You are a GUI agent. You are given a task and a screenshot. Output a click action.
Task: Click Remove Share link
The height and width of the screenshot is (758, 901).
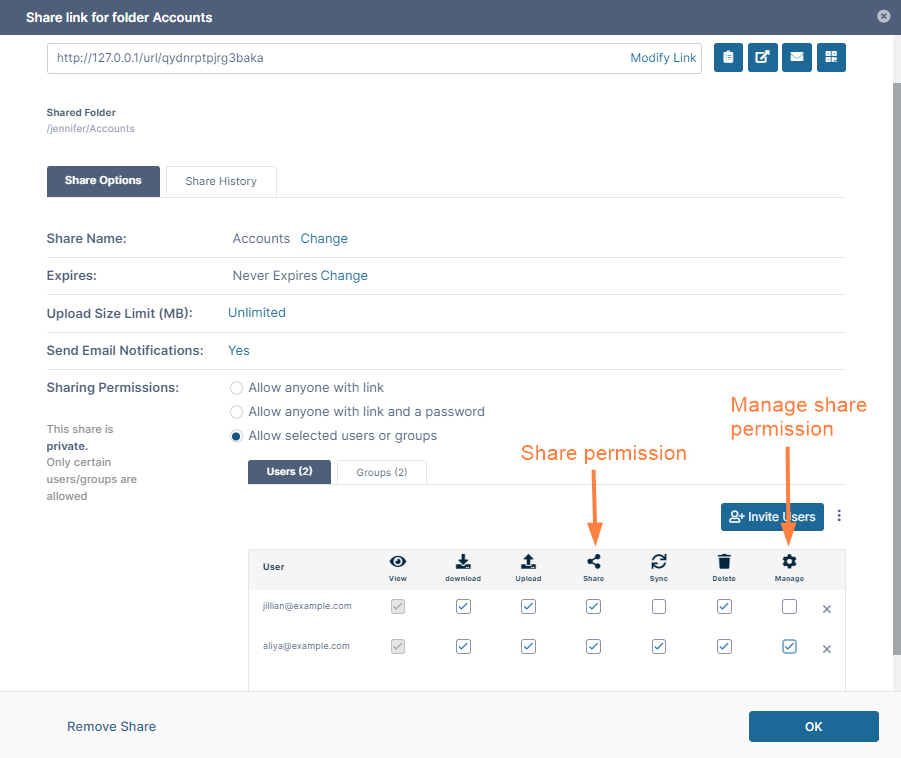click(111, 726)
